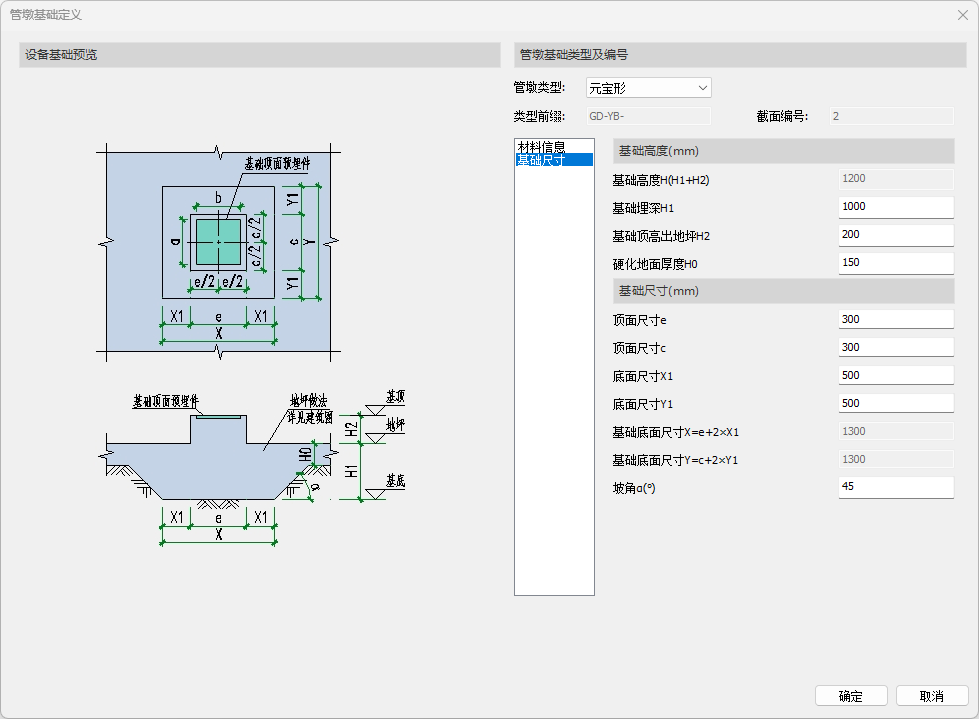The image size is (979, 719).
Task: Click the 底面尺寸Y1 input field
Action: [895, 404]
